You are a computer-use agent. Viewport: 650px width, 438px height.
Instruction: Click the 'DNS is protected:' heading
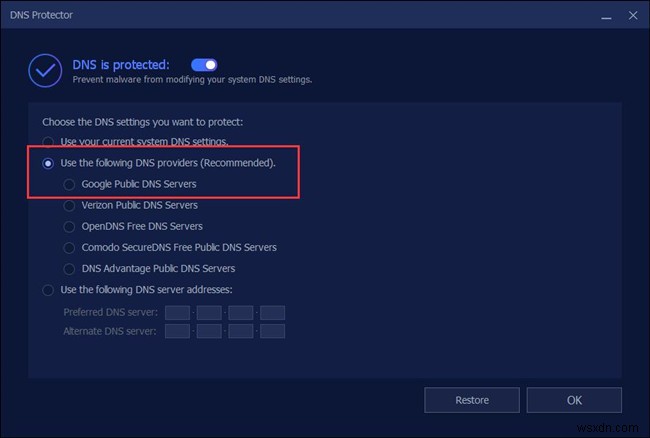(x=121, y=65)
